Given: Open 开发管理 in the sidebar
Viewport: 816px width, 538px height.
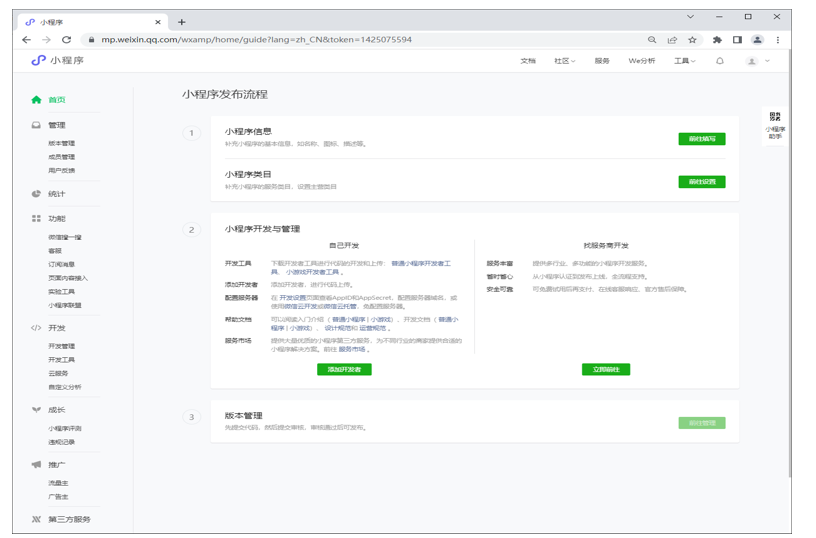Looking at the screenshot, I should coord(61,346).
